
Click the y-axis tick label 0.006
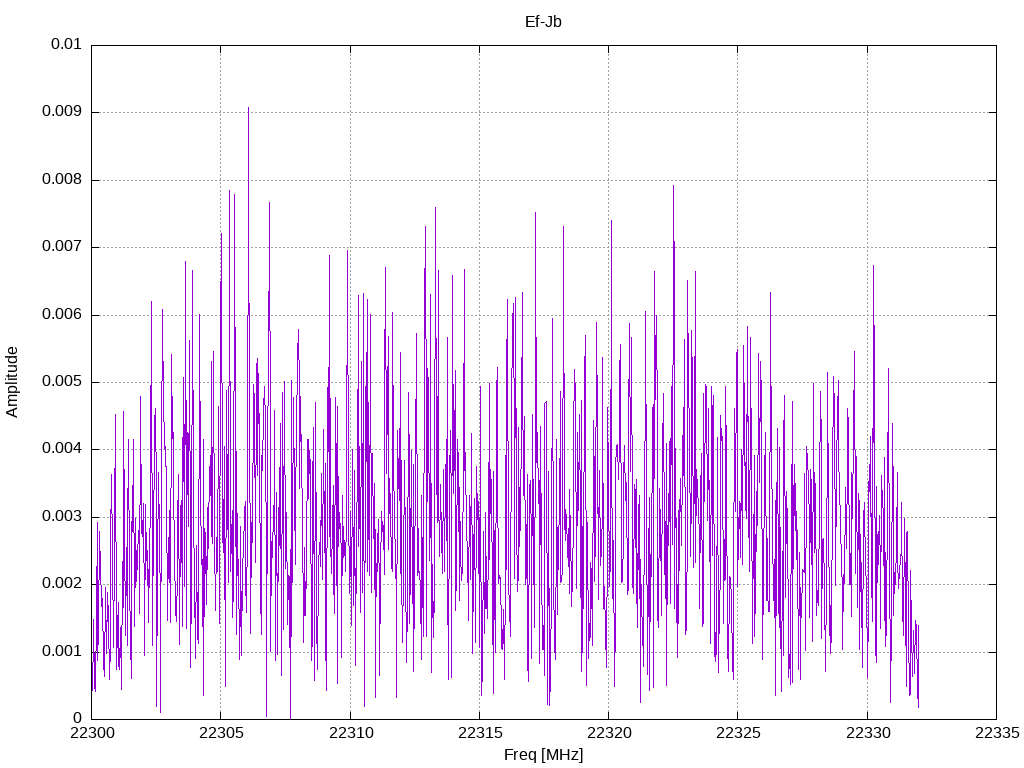[x=62, y=315]
